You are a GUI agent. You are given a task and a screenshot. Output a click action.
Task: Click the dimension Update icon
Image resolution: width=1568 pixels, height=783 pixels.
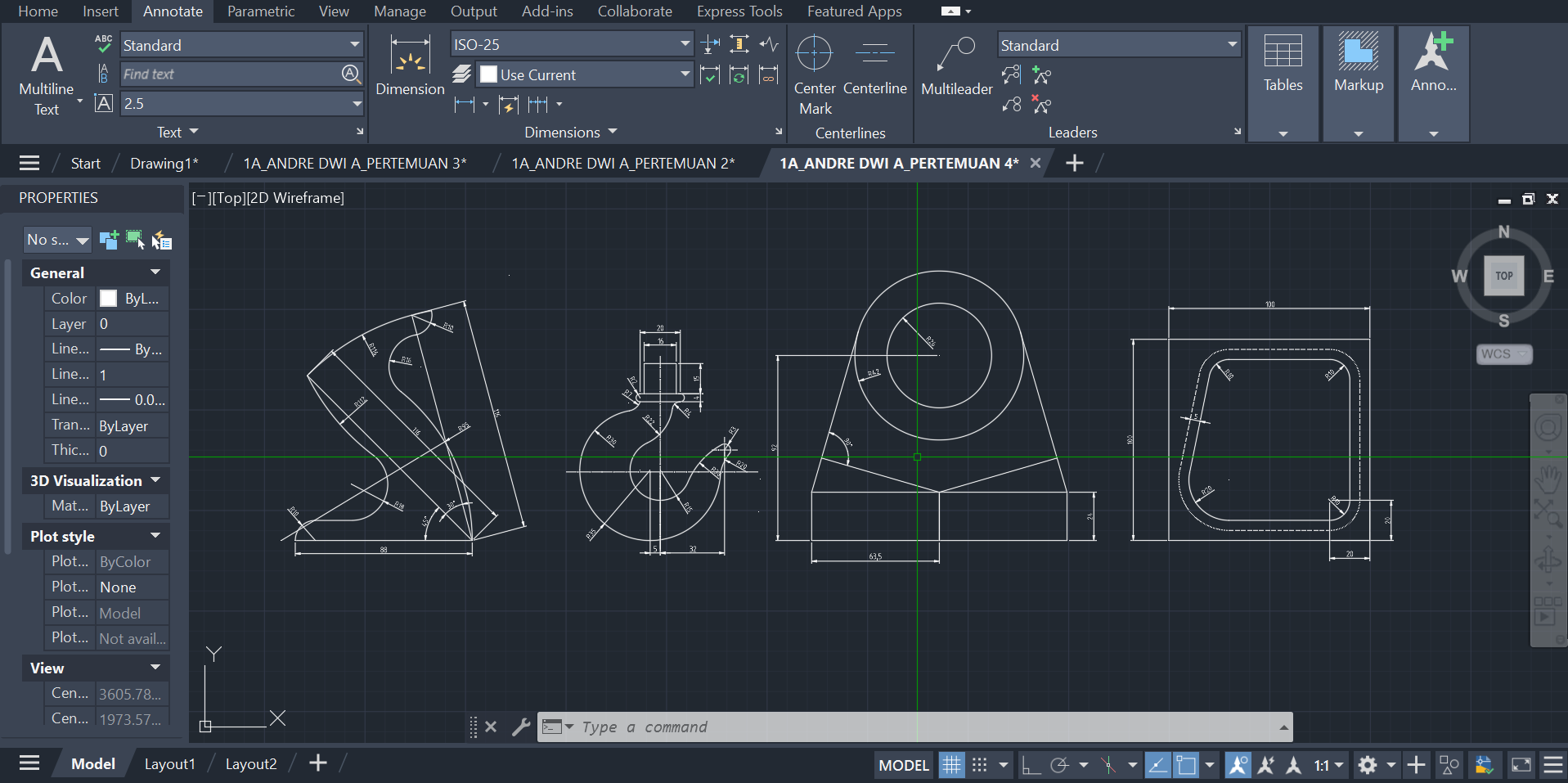(x=739, y=75)
